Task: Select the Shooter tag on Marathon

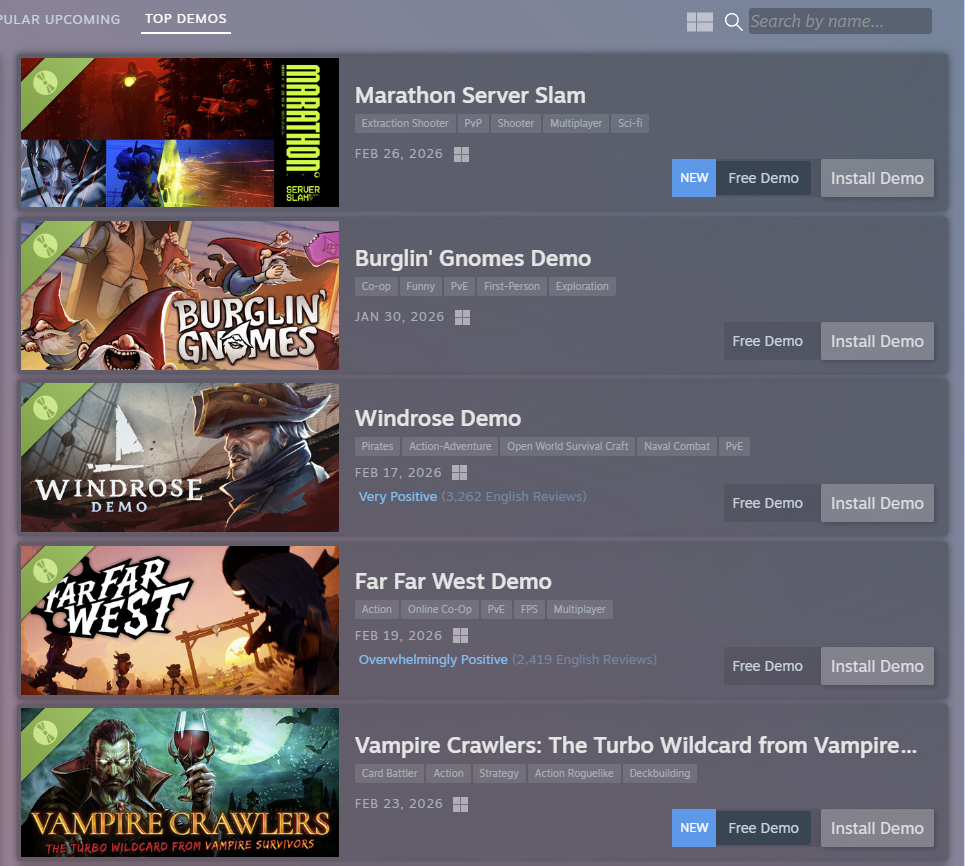Action: [x=516, y=124]
